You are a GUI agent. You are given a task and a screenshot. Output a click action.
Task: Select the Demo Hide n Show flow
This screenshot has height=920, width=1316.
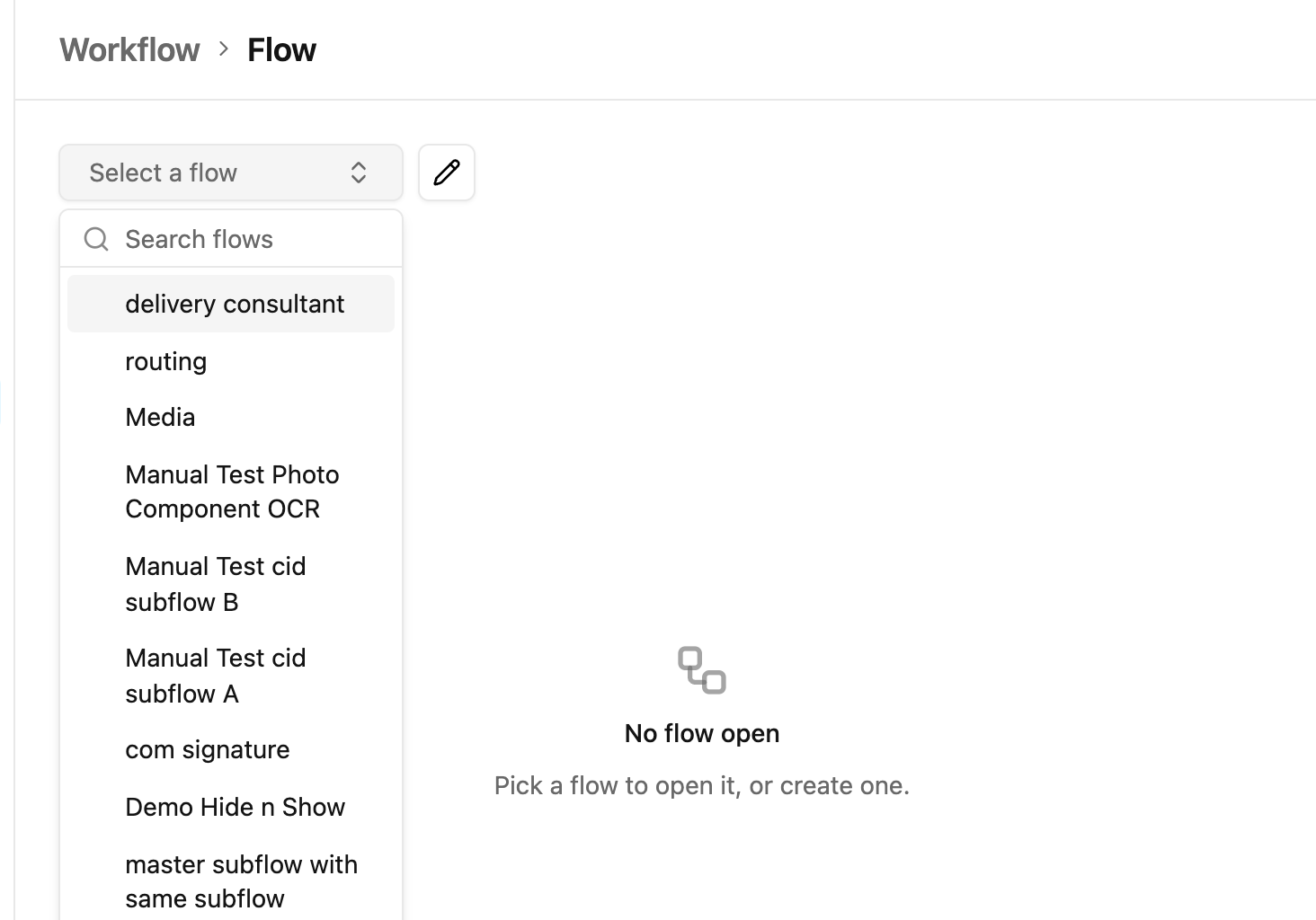(x=231, y=807)
